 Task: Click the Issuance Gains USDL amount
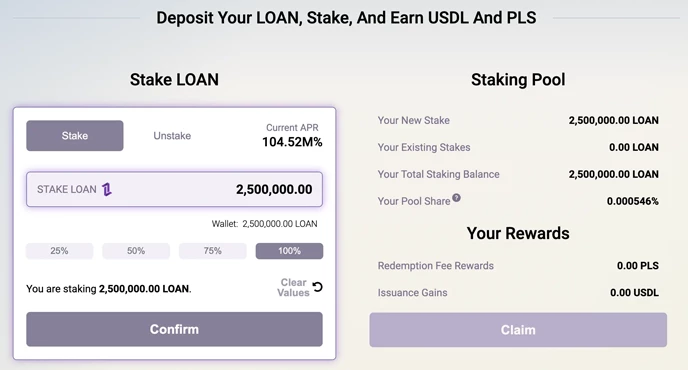[634, 293]
